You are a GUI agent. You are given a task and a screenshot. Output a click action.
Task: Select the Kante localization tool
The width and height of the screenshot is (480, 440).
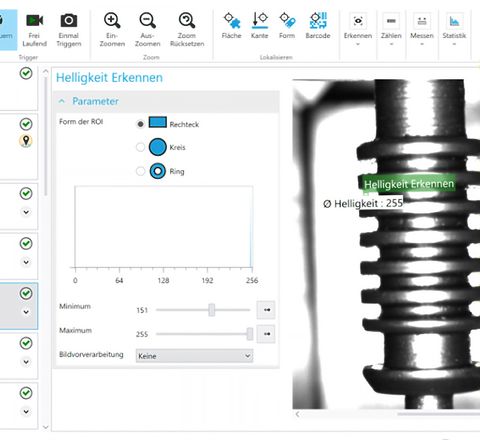coord(259,26)
